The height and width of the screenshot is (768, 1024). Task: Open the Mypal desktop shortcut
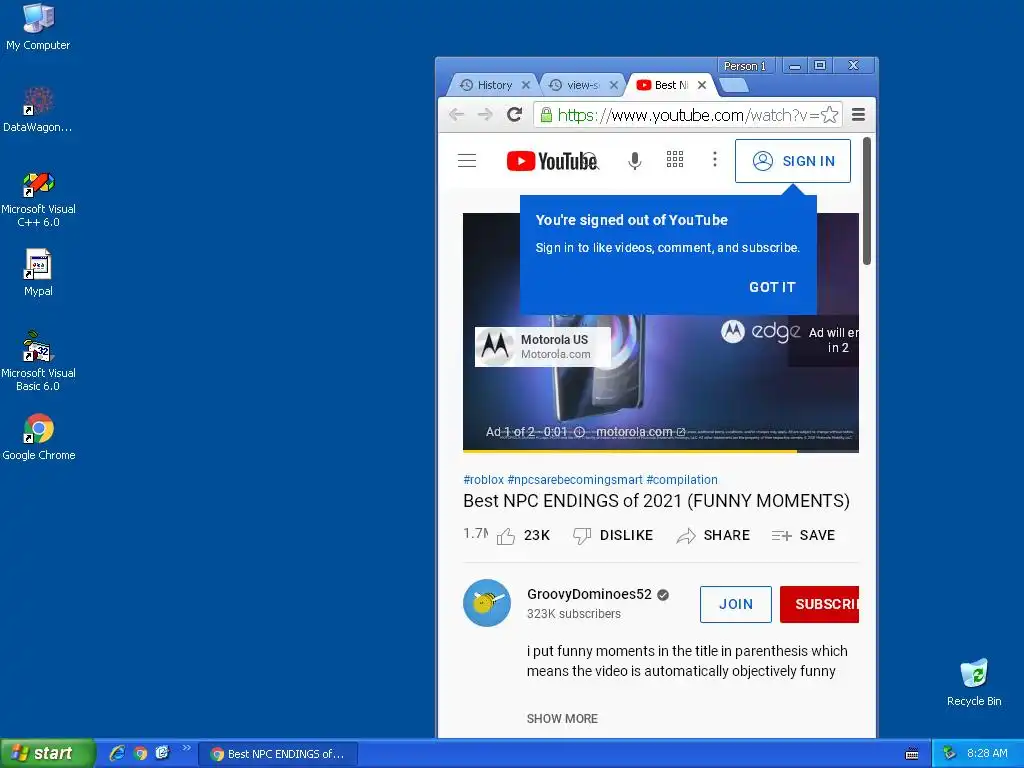pyautogui.click(x=38, y=273)
